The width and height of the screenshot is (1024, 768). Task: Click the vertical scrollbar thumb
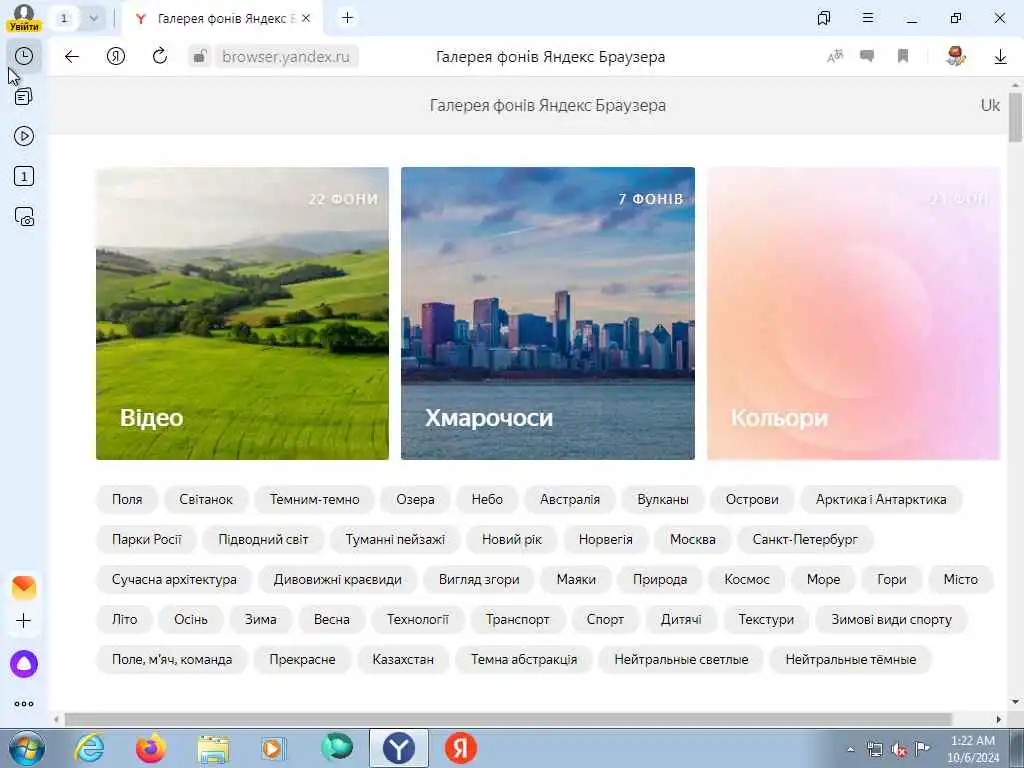(x=1015, y=118)
